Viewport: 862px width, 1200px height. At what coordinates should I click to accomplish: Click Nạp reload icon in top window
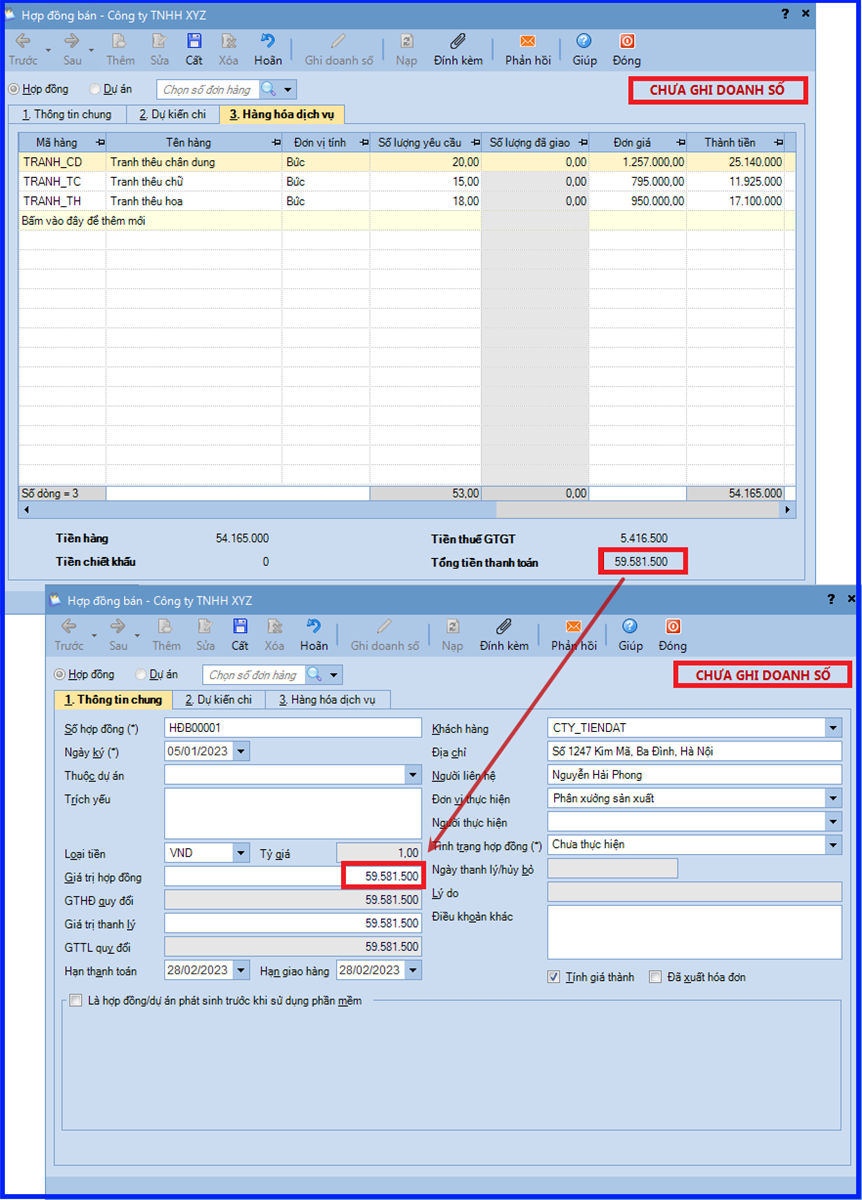point(407,41)
